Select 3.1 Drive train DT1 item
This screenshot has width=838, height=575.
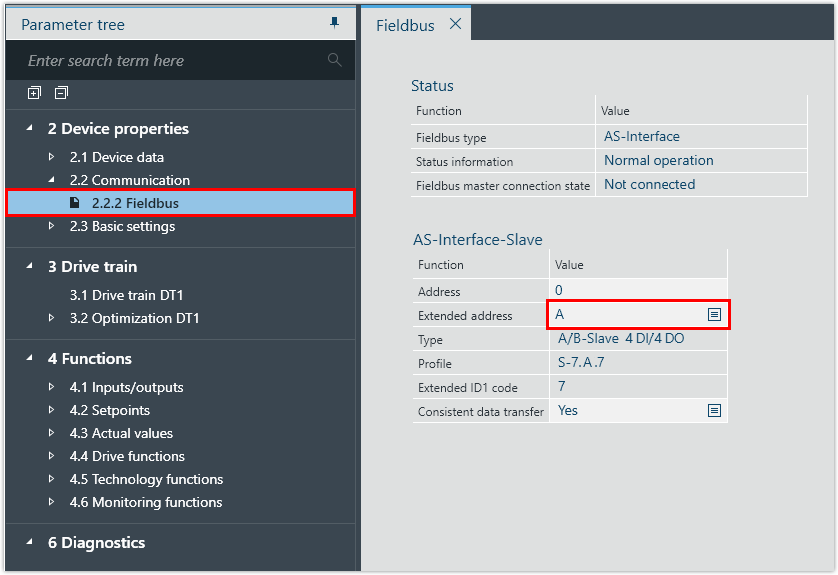pyautogui.click(x=126, y=295)
